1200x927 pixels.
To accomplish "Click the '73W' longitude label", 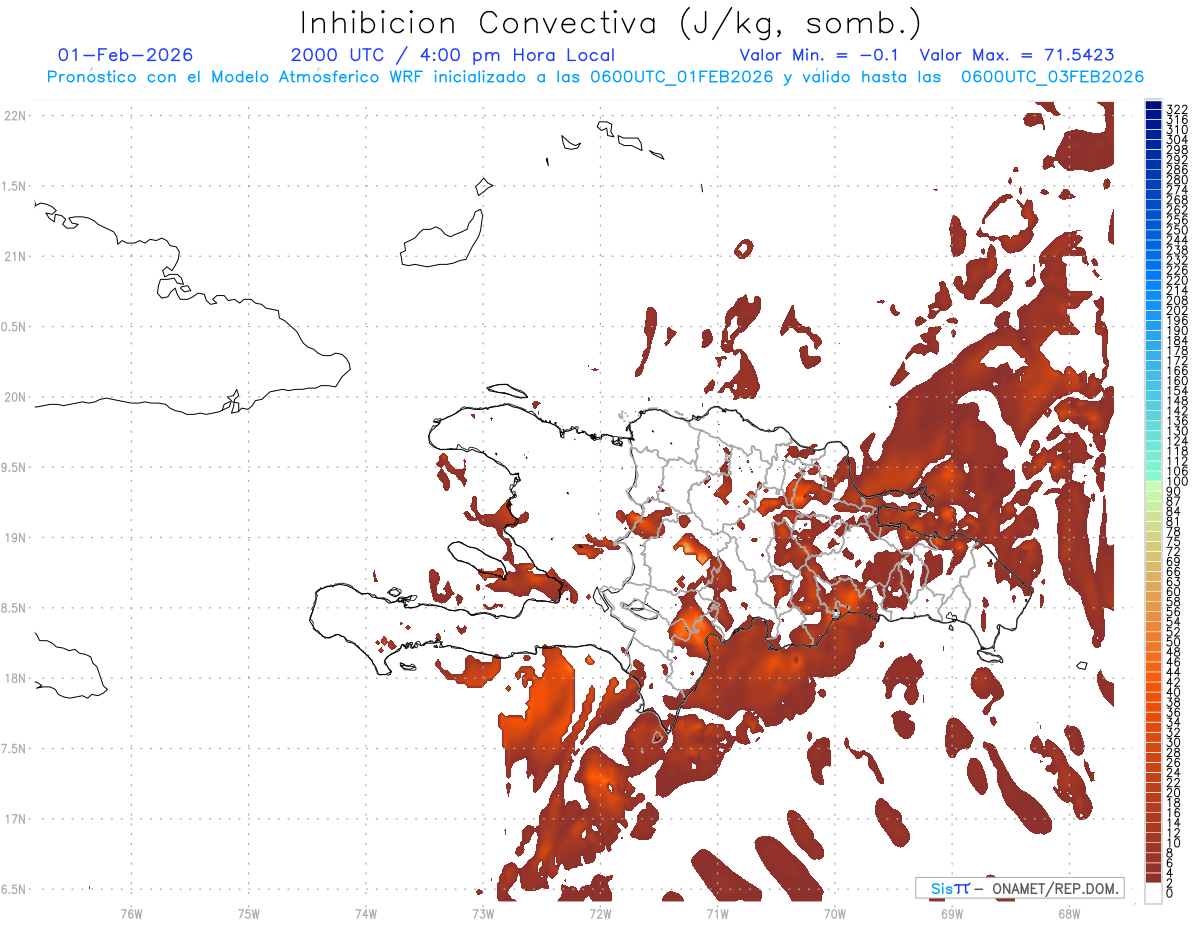I will click(483, 913).
